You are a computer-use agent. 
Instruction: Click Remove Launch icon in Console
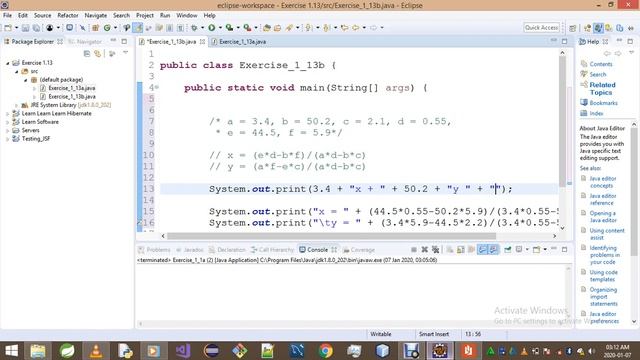424,249
